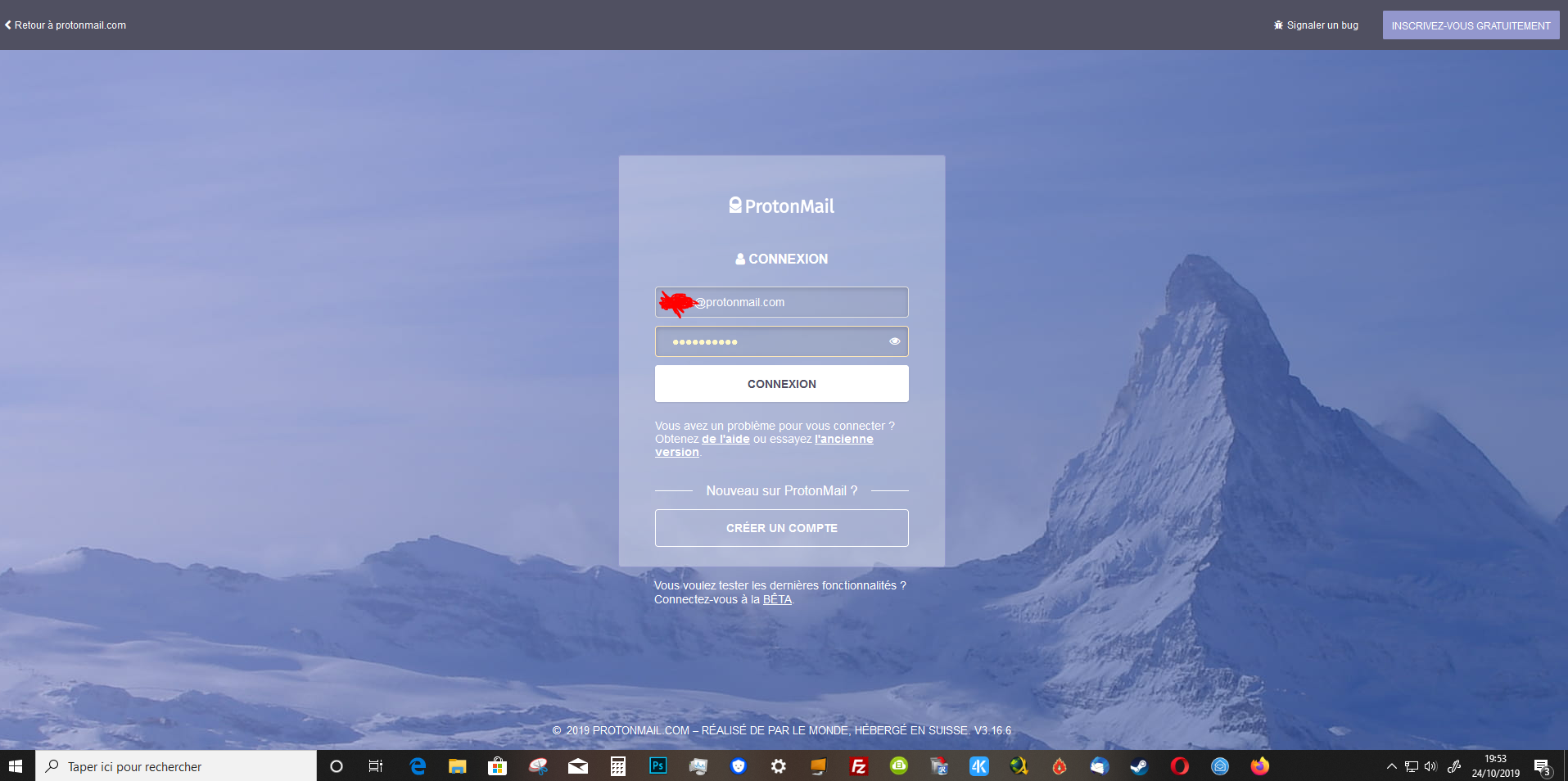Launch Microsoft Edge from the taskbar

[418, 766]
